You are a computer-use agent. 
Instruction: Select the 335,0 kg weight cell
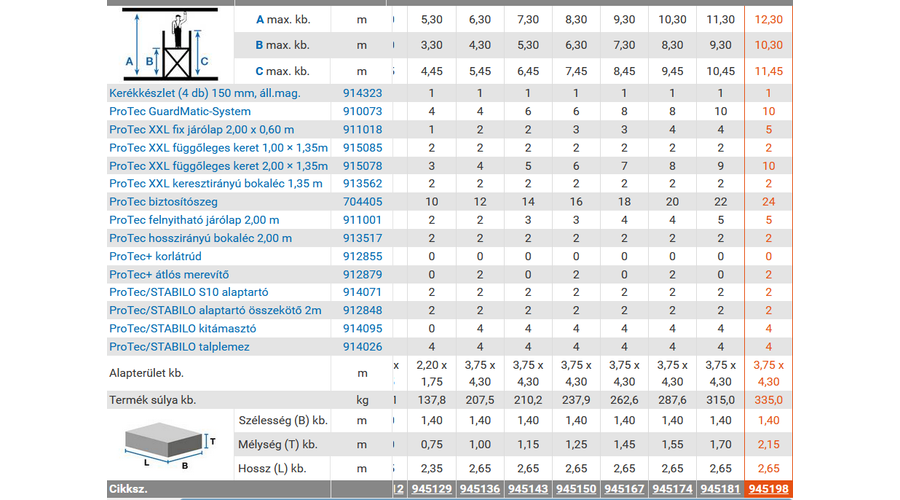coord(769,400)
